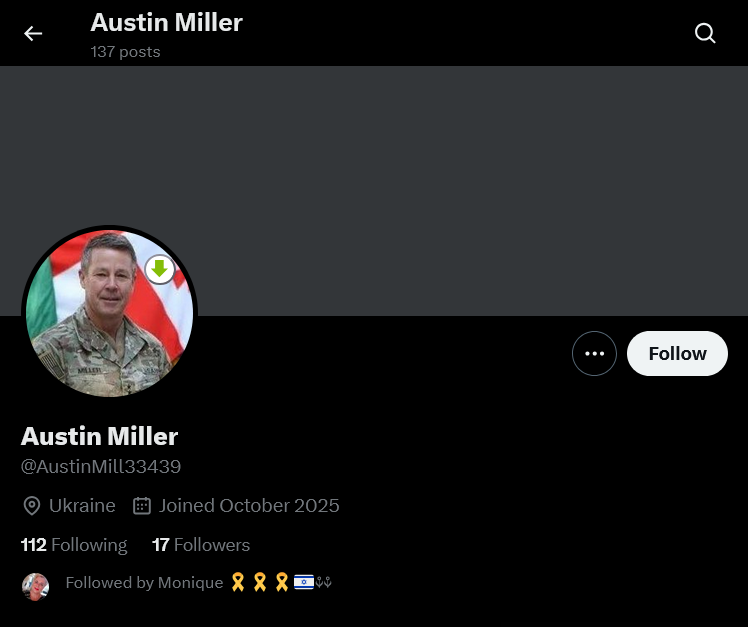The image size is (748, 627).
Task: Click the Joined October 2025 text
Action: click(x=249, y=506)
